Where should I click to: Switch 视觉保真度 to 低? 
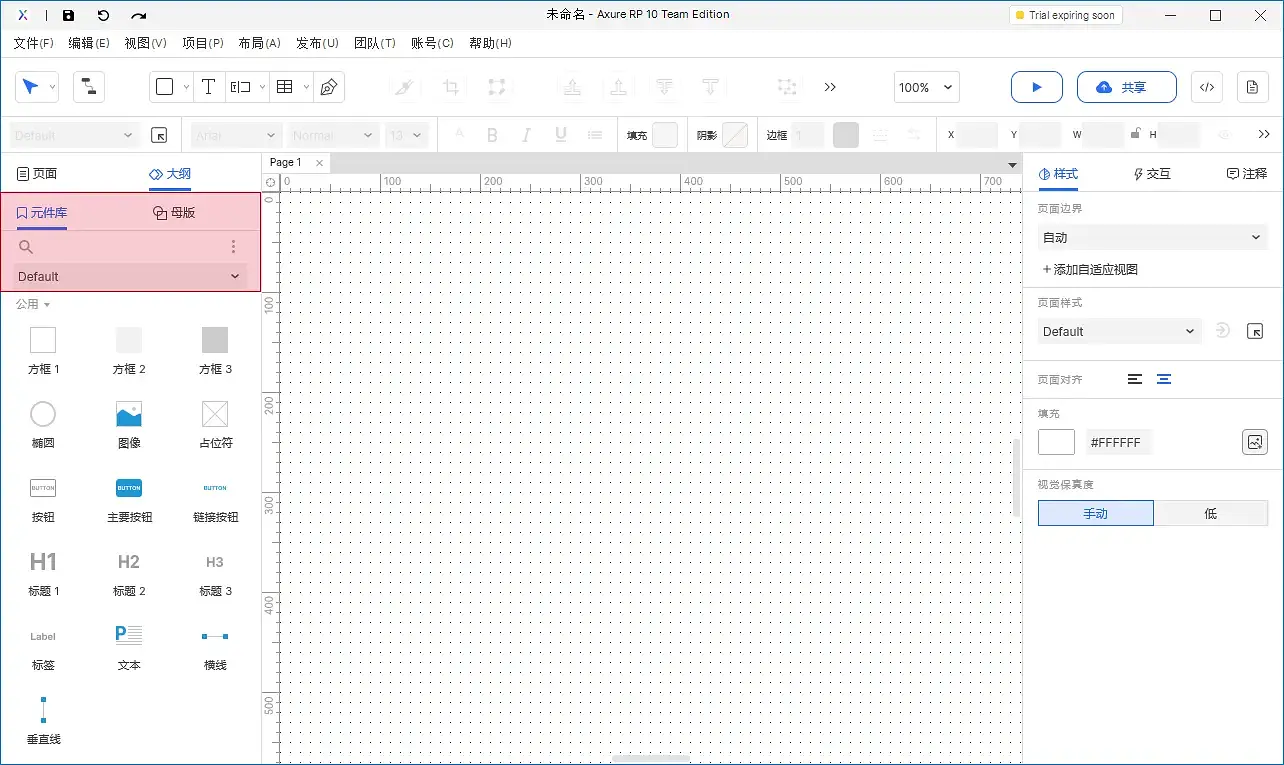pyautogui.click(x=1210, y=512)
